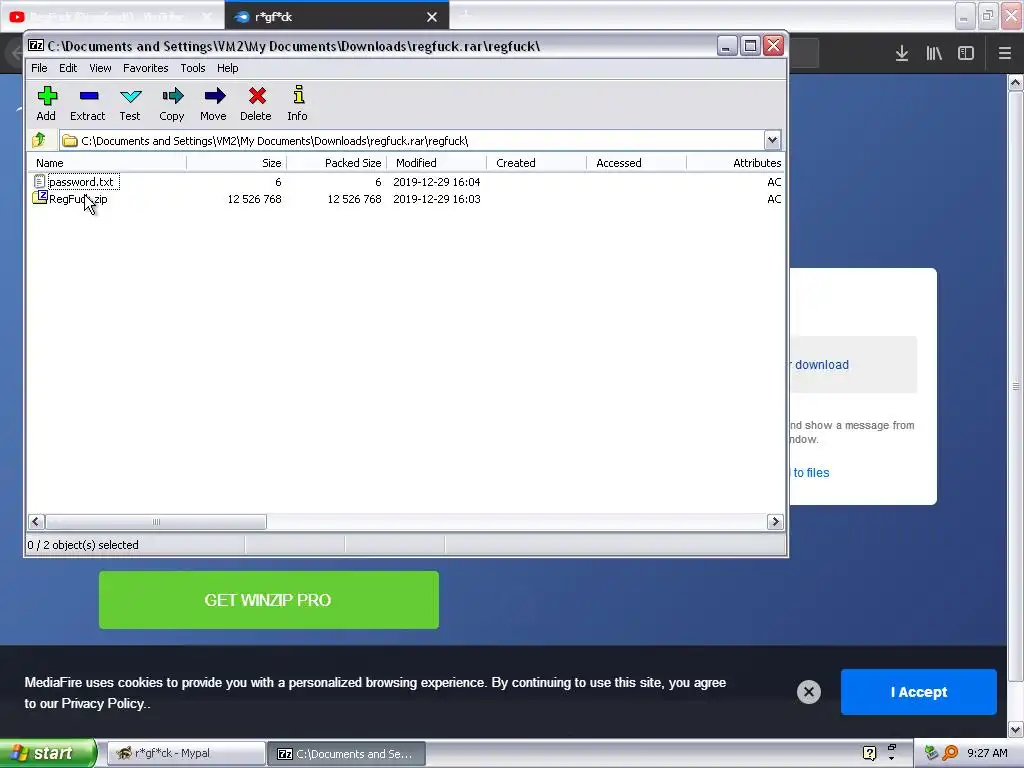Click the horizontal scrollbar left arrow
Screen dimensions: 1024x768
coord(36,521)
